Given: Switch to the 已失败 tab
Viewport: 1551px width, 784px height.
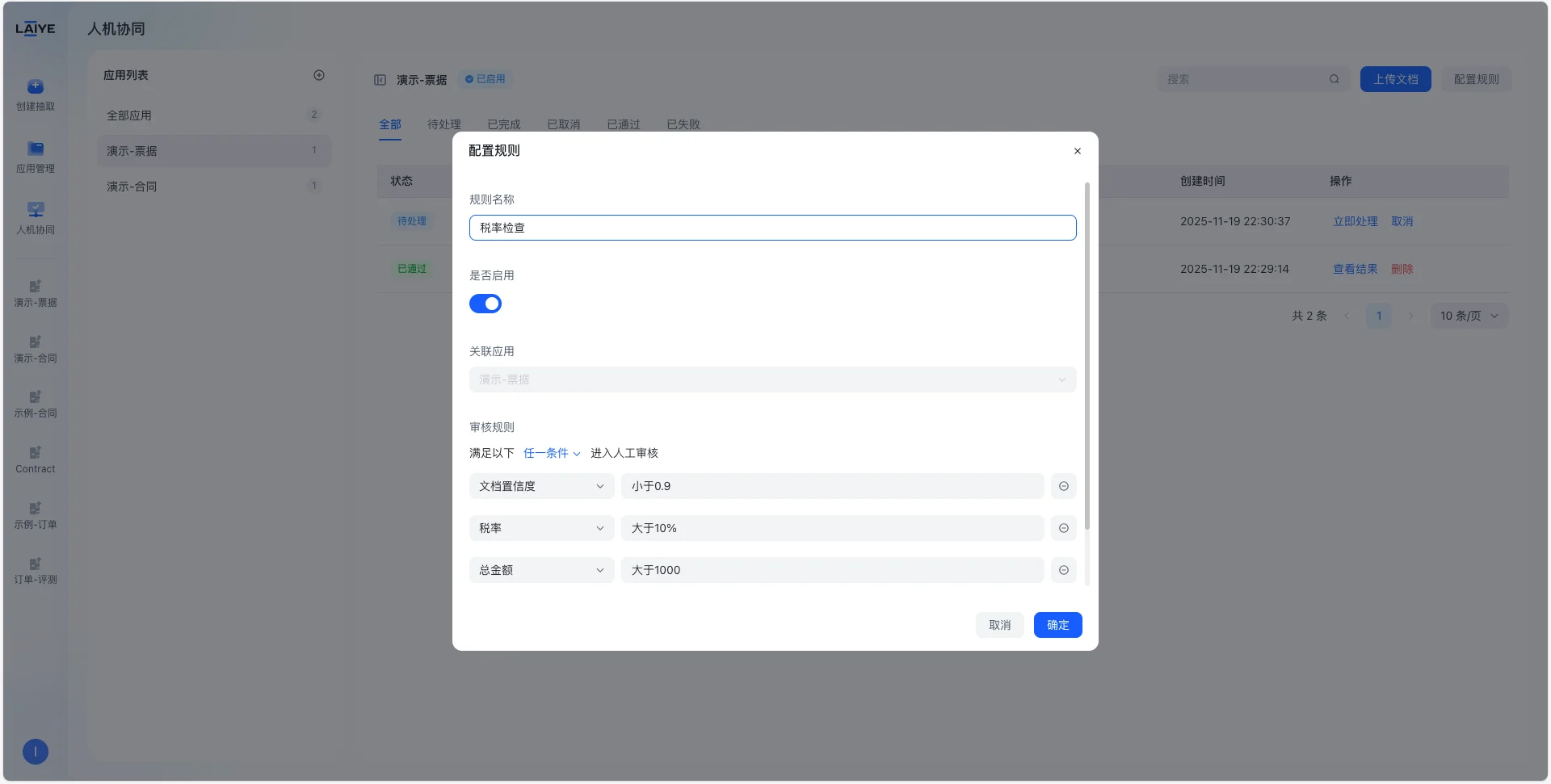Looking at the screenshot, I should pyautogui.click(x=683, y=124).
